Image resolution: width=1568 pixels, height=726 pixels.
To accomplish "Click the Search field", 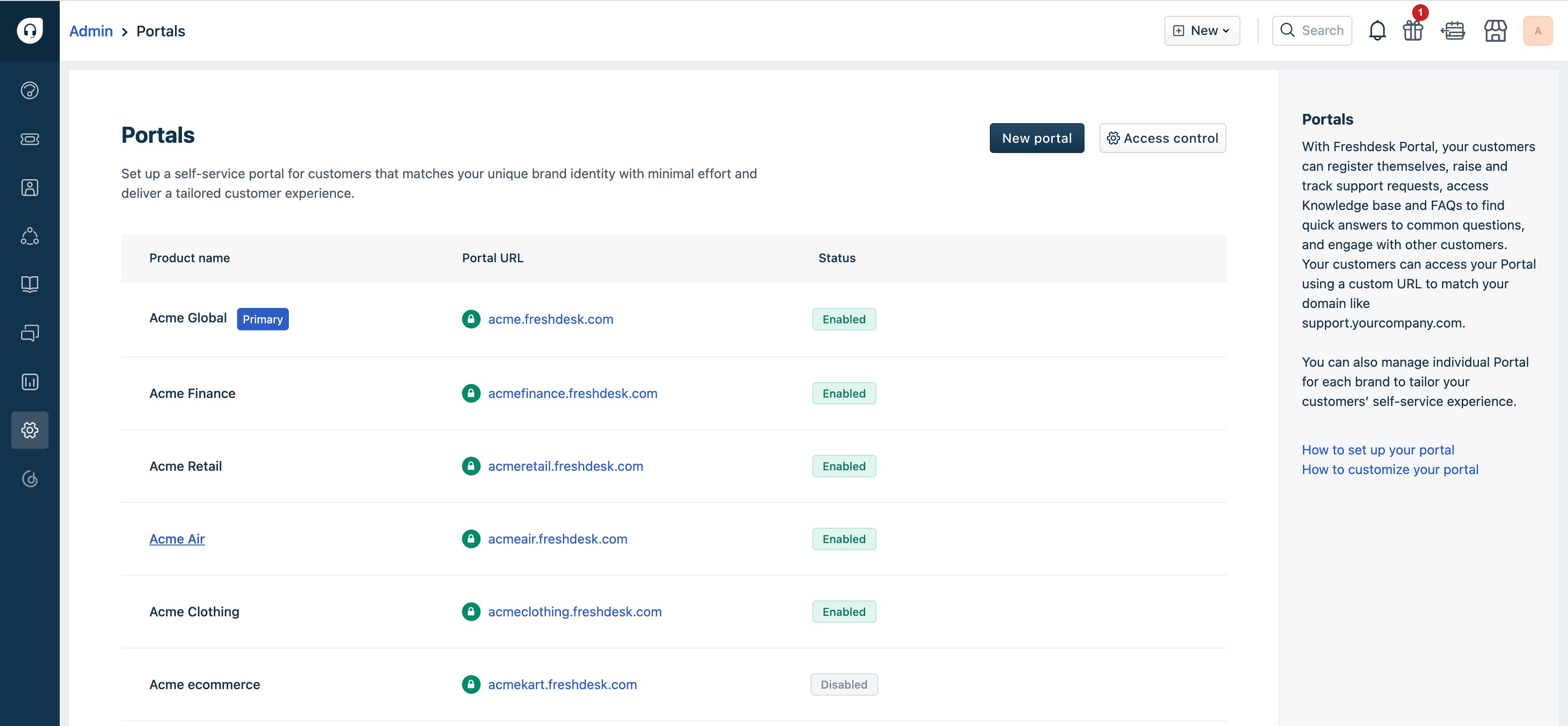I will [1312, 30].
